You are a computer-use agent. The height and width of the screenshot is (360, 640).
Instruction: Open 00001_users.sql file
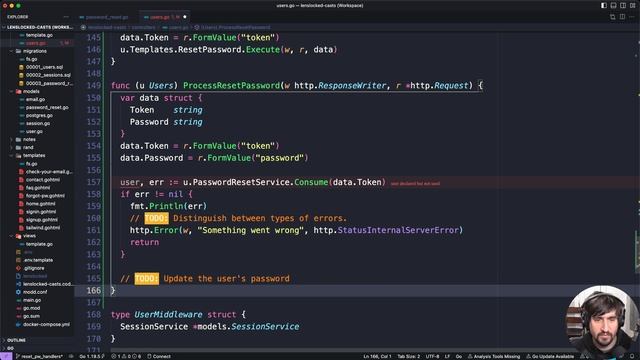click(44, 67)
